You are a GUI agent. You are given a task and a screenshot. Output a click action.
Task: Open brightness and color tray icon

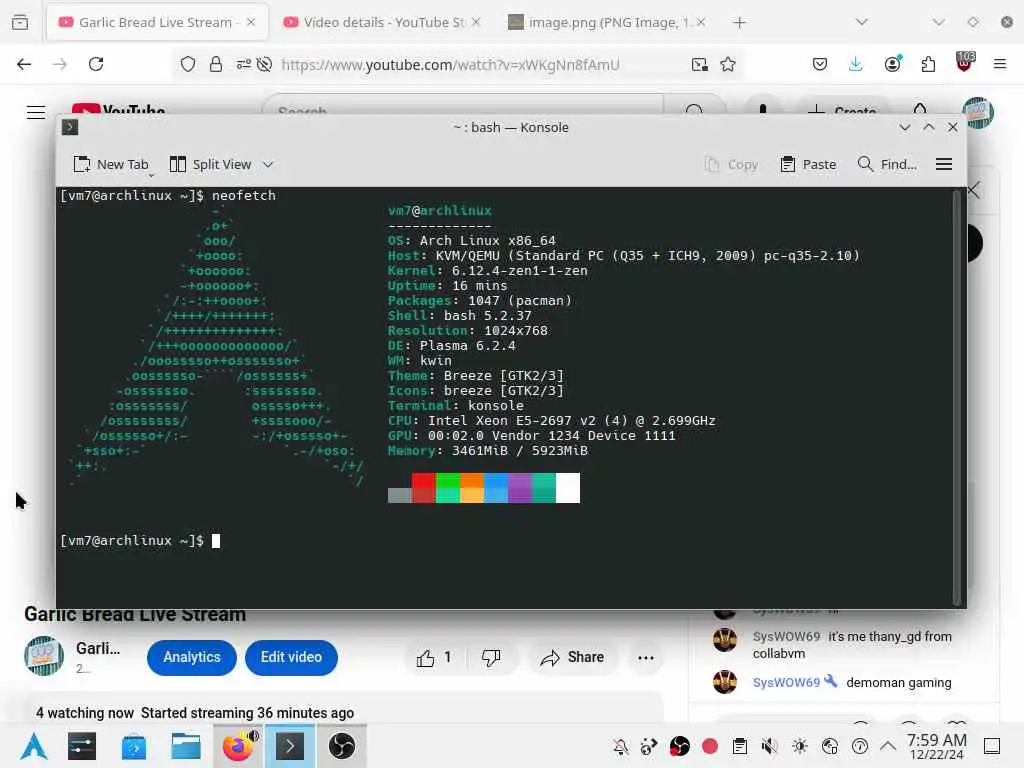coord(800,746)
